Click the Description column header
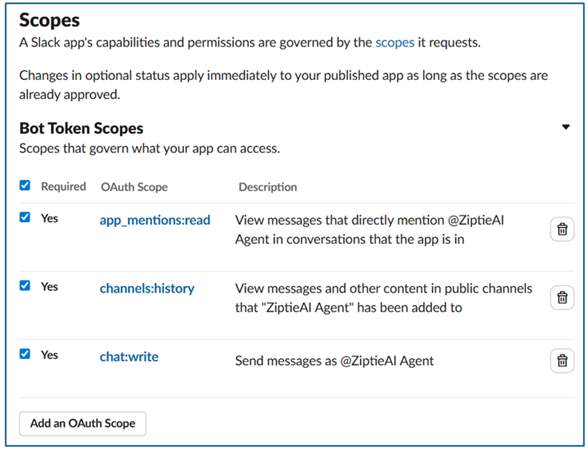Screen dimensions: 588x450 (x=268, y=187)
